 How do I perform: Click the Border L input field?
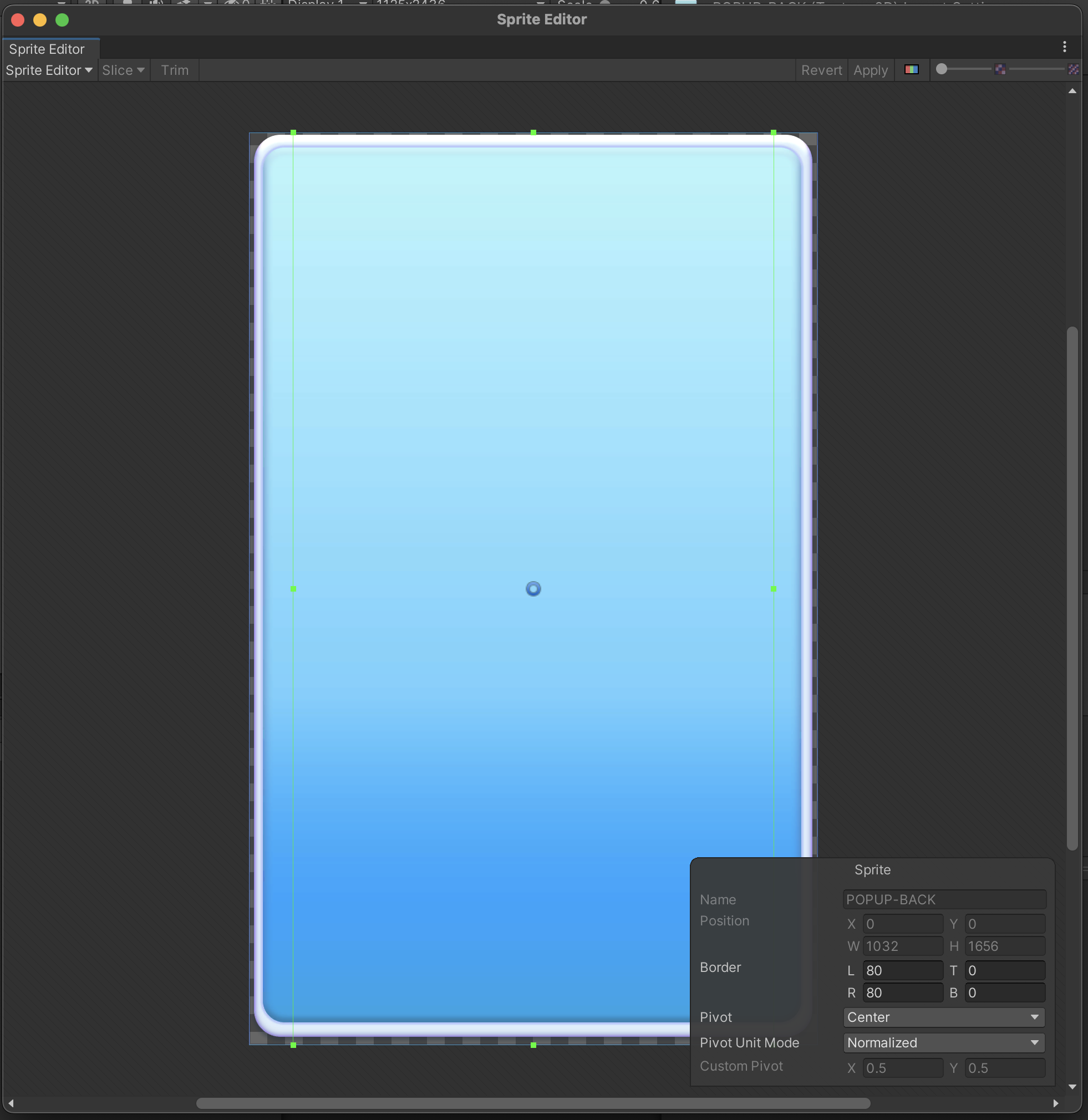click(x=902, y=970)
